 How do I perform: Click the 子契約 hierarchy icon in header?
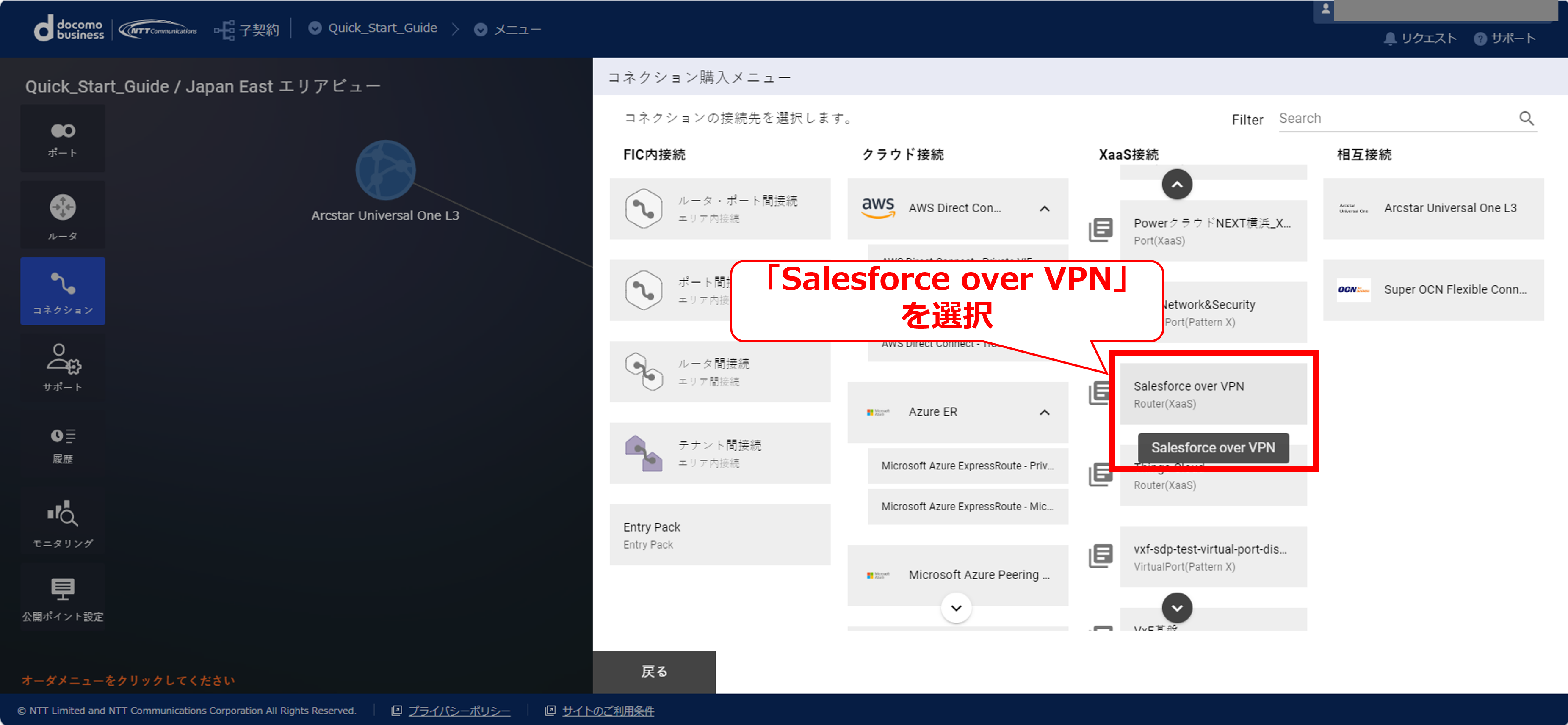(224, 29)
